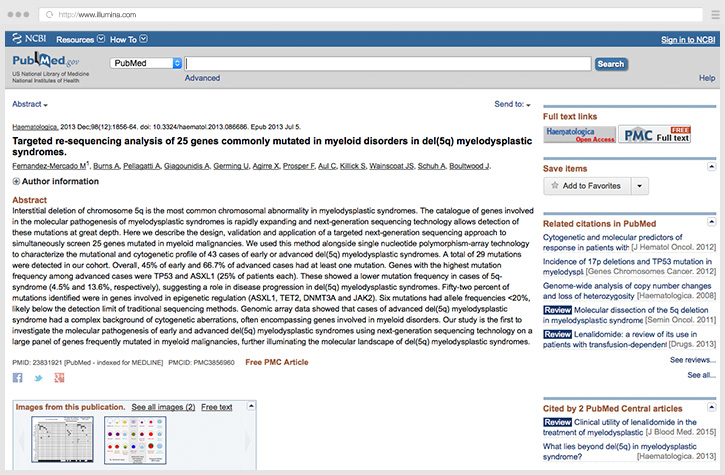This screenshot has height=475, width=725.
Task: Share article on Facebook
Action: pyautogui.click(x=17, y=378)
